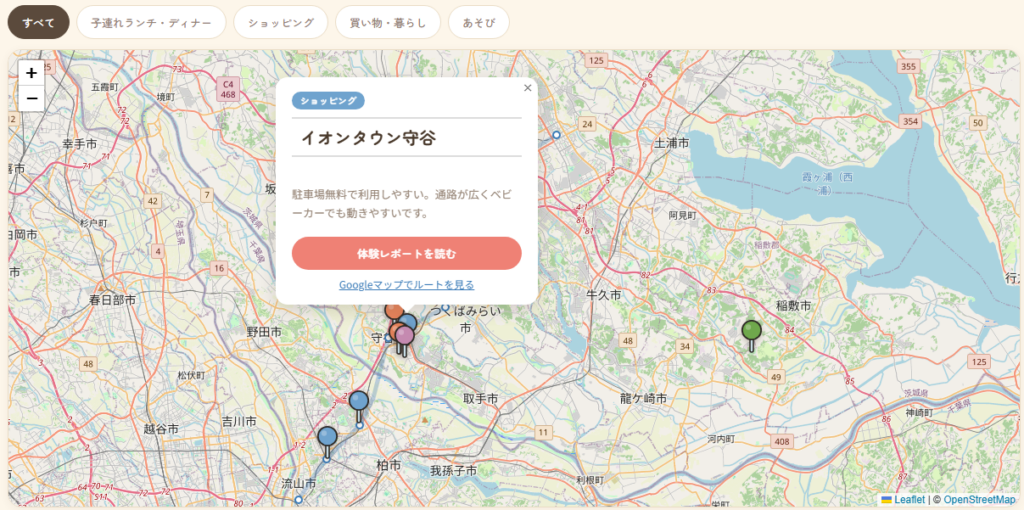Image resolution: width=1024 pixels, height=510 pixels.
Task: Click popup title イオンタウン守谷
Action: pyautogui.click(x=368, y=138)
